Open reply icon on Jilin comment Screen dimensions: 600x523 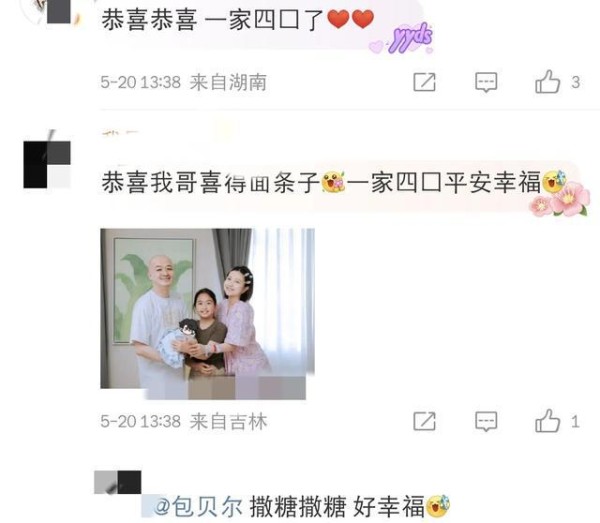[x=486, y=422]
